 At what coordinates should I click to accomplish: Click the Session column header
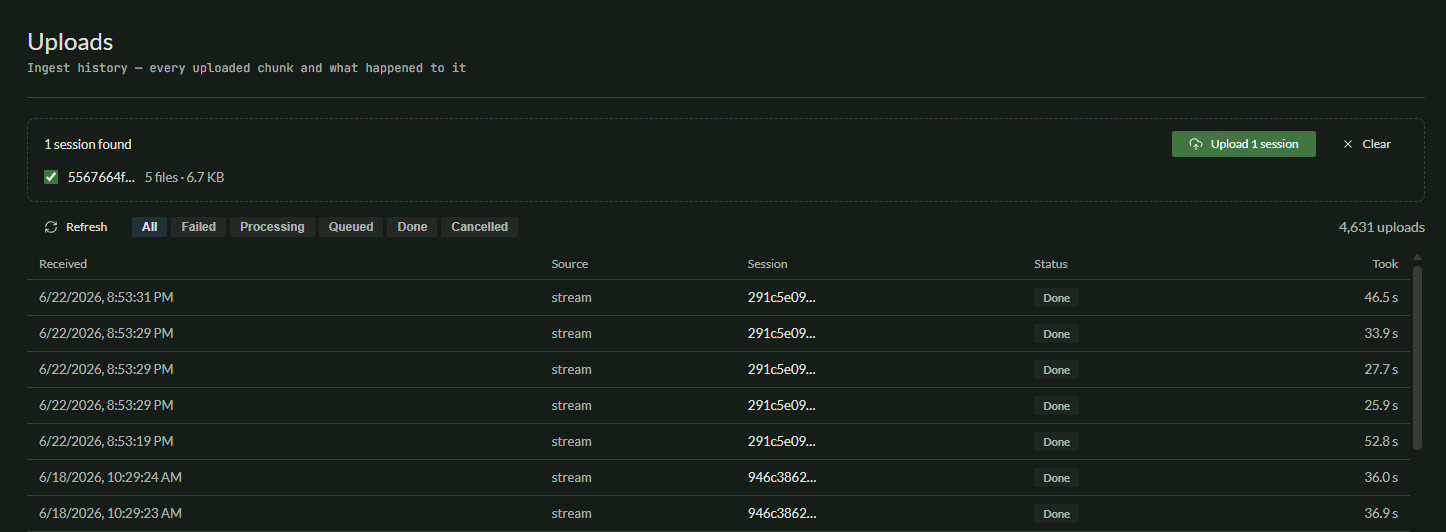point(767,264)
